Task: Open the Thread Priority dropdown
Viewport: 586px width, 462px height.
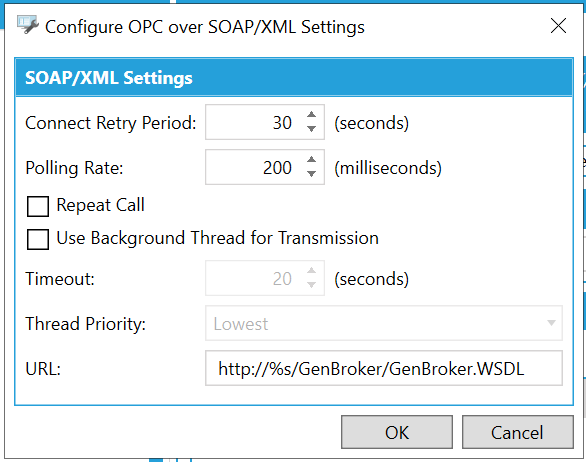Action: coord(384,323)
